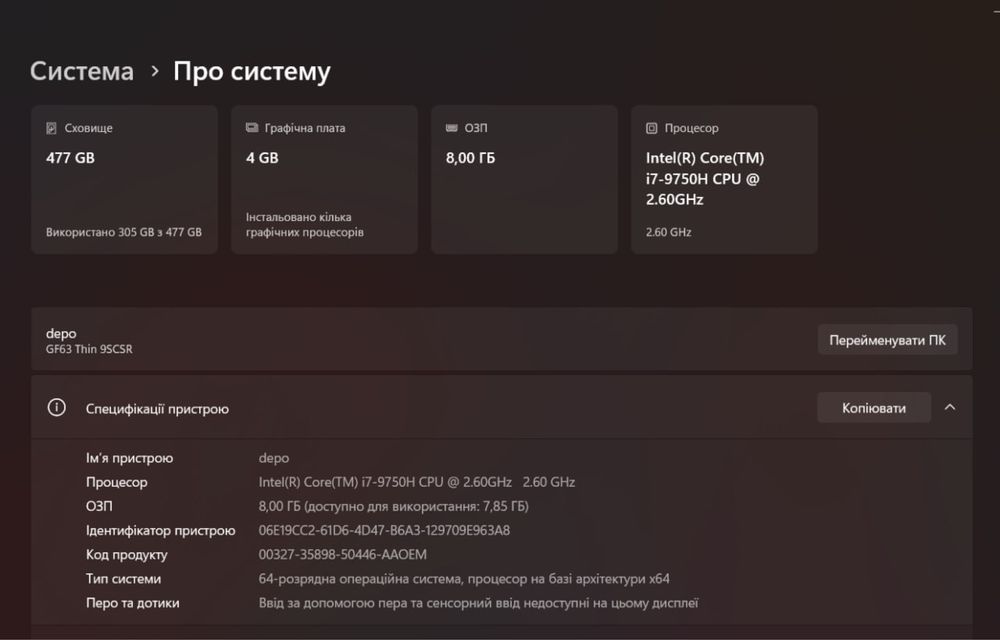Click the 64-розрядна операційна система value
Image resolution: width=1000 pixels, height=640 pixels.
tap(464, 579)
